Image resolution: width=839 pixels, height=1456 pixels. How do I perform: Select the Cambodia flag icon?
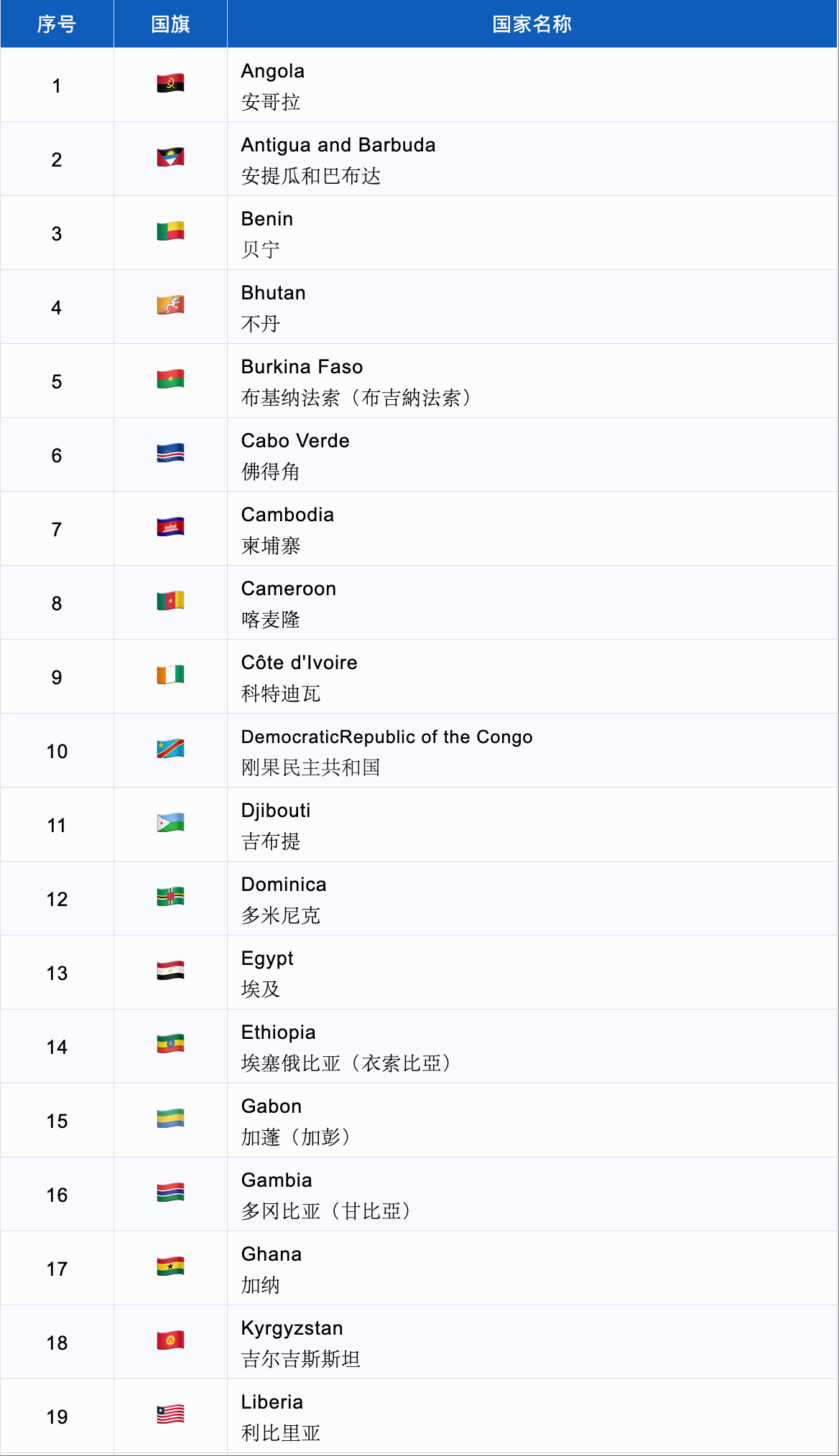[170, 528]
